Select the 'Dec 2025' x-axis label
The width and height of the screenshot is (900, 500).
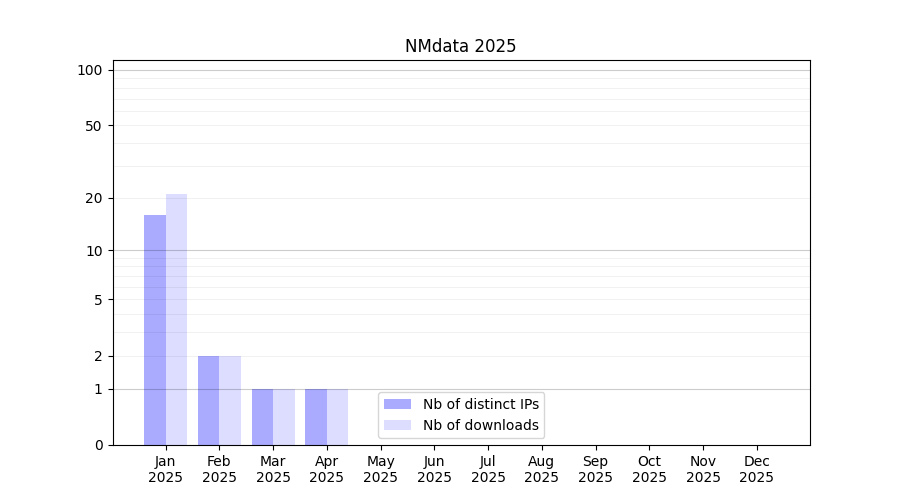pos(756,469)
